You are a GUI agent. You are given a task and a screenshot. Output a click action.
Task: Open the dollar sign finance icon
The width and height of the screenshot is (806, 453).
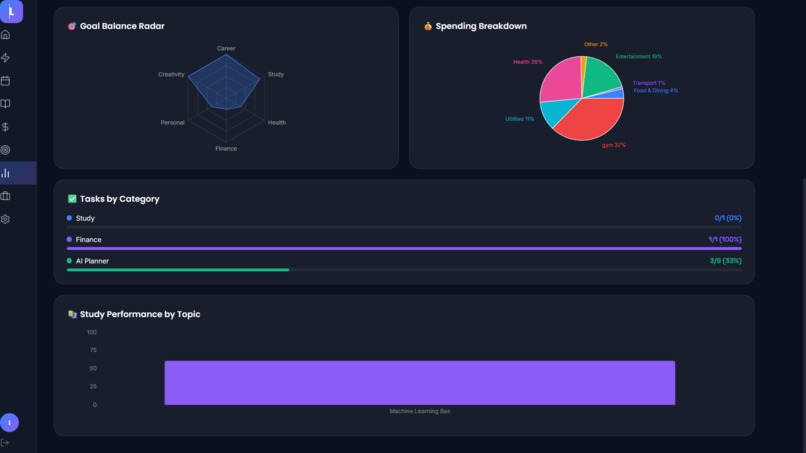[6, 127]
